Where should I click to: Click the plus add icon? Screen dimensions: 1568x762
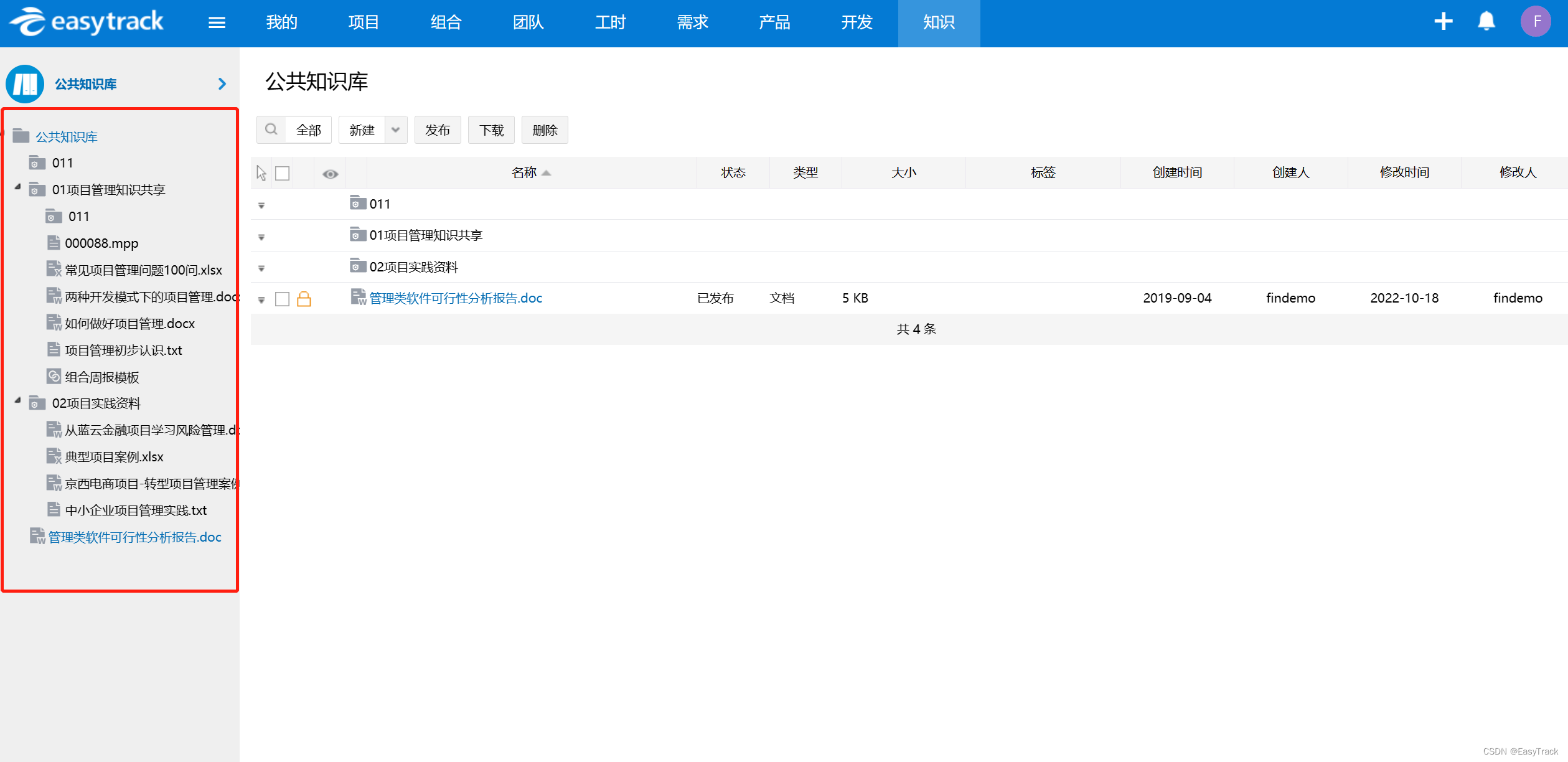pos(1443,22)
